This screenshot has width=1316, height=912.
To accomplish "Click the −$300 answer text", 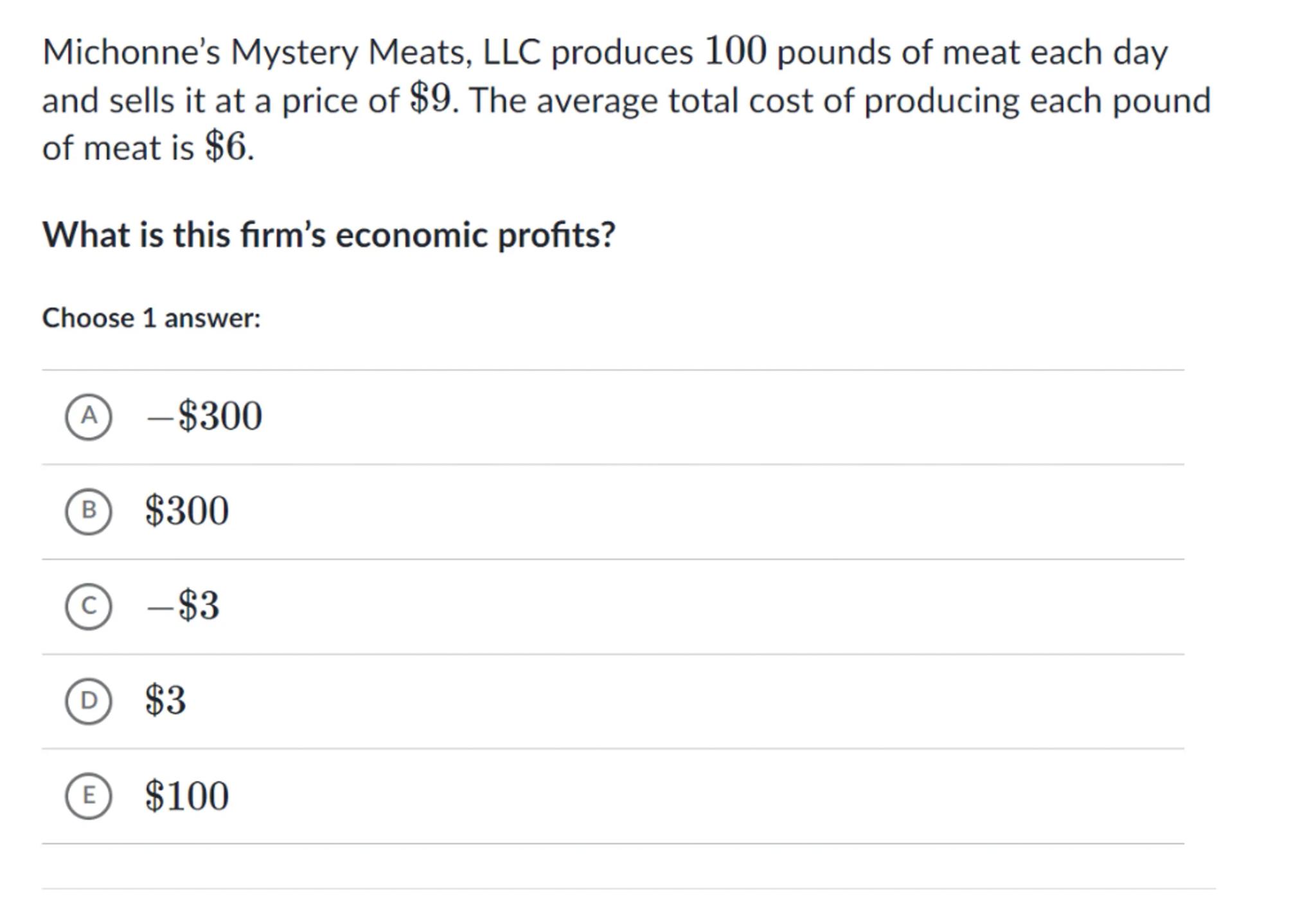I will click(x=204, y=416).
